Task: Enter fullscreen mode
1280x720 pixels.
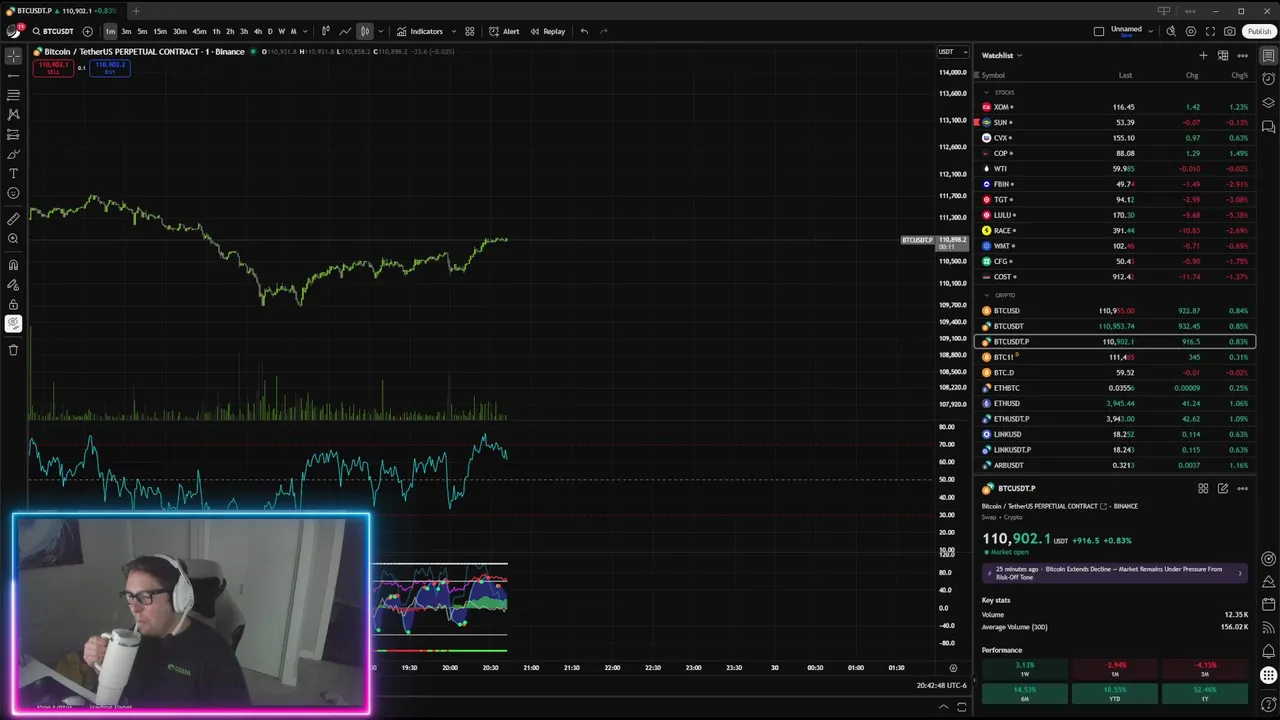Action: (x=1210, y=31)
